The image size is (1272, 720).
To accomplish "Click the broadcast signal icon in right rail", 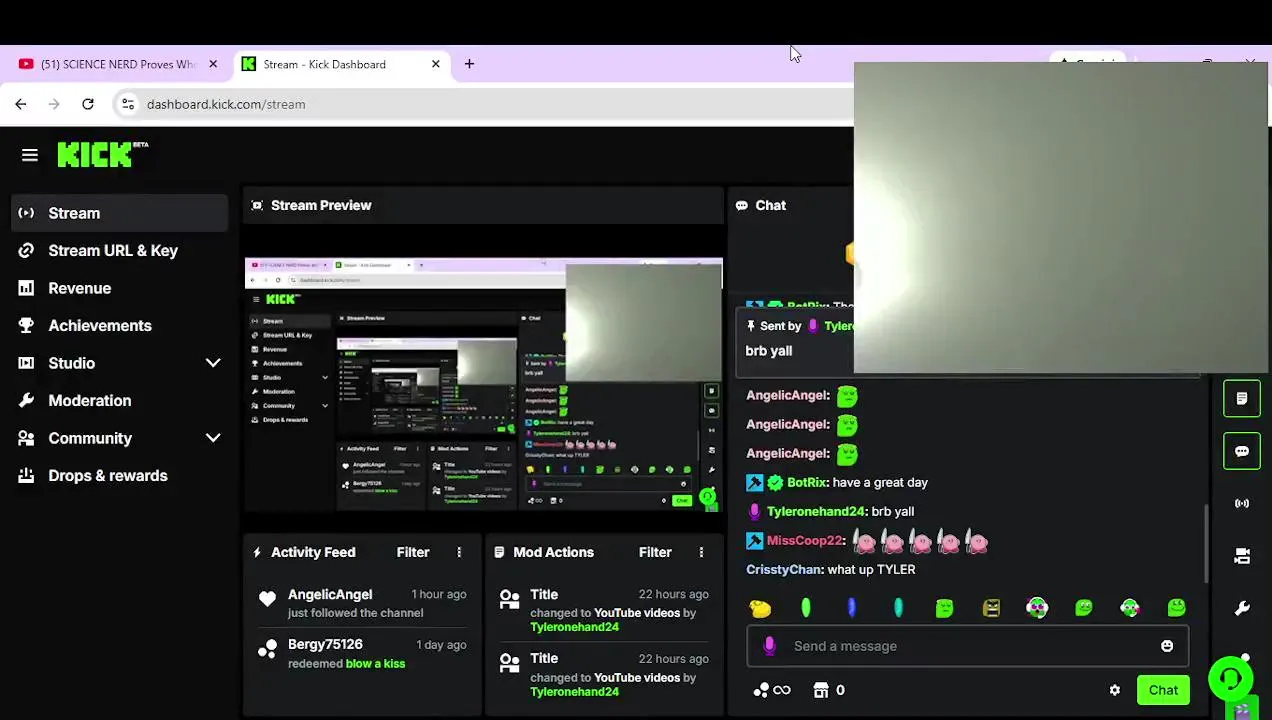I will tap(1242, 503).
